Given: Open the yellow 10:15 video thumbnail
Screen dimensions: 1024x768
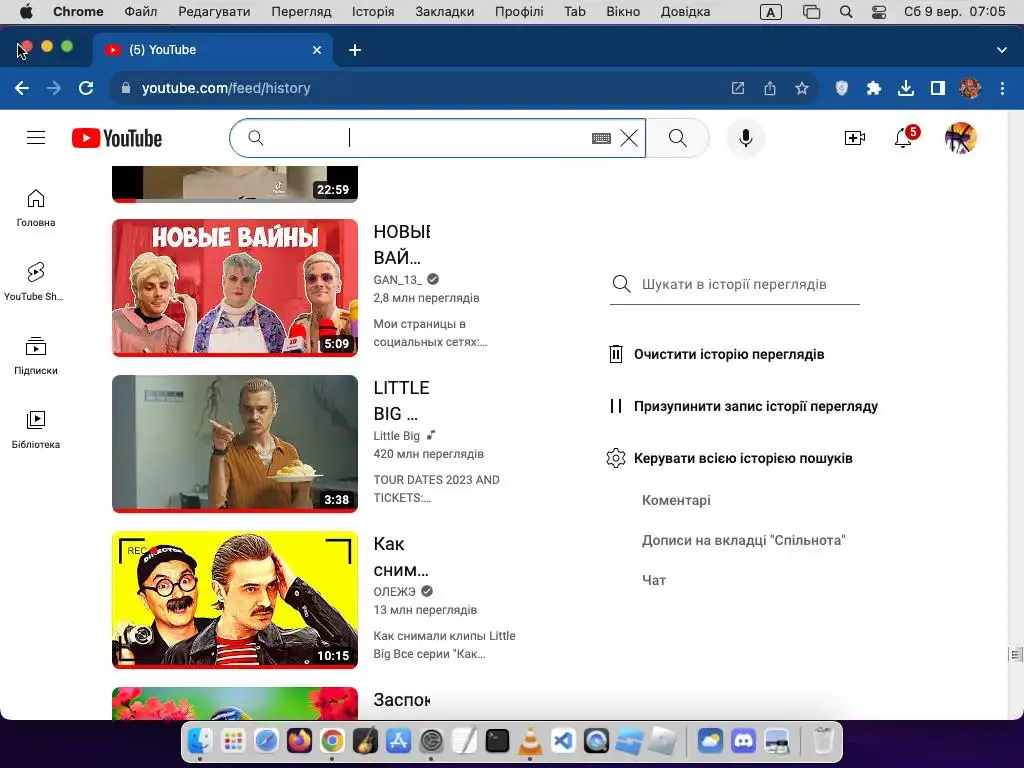Looking at the screenshot, I should point(235,600).
